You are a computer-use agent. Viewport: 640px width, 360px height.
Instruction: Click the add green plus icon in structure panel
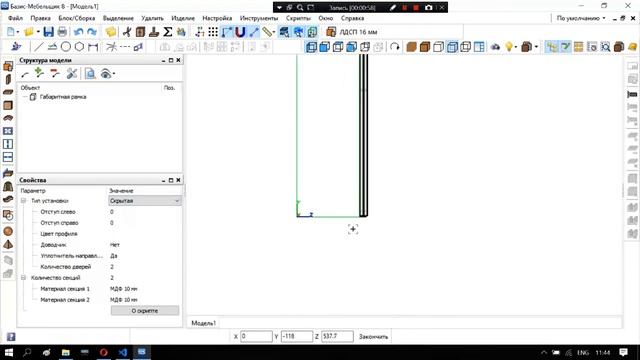(39, 73)
